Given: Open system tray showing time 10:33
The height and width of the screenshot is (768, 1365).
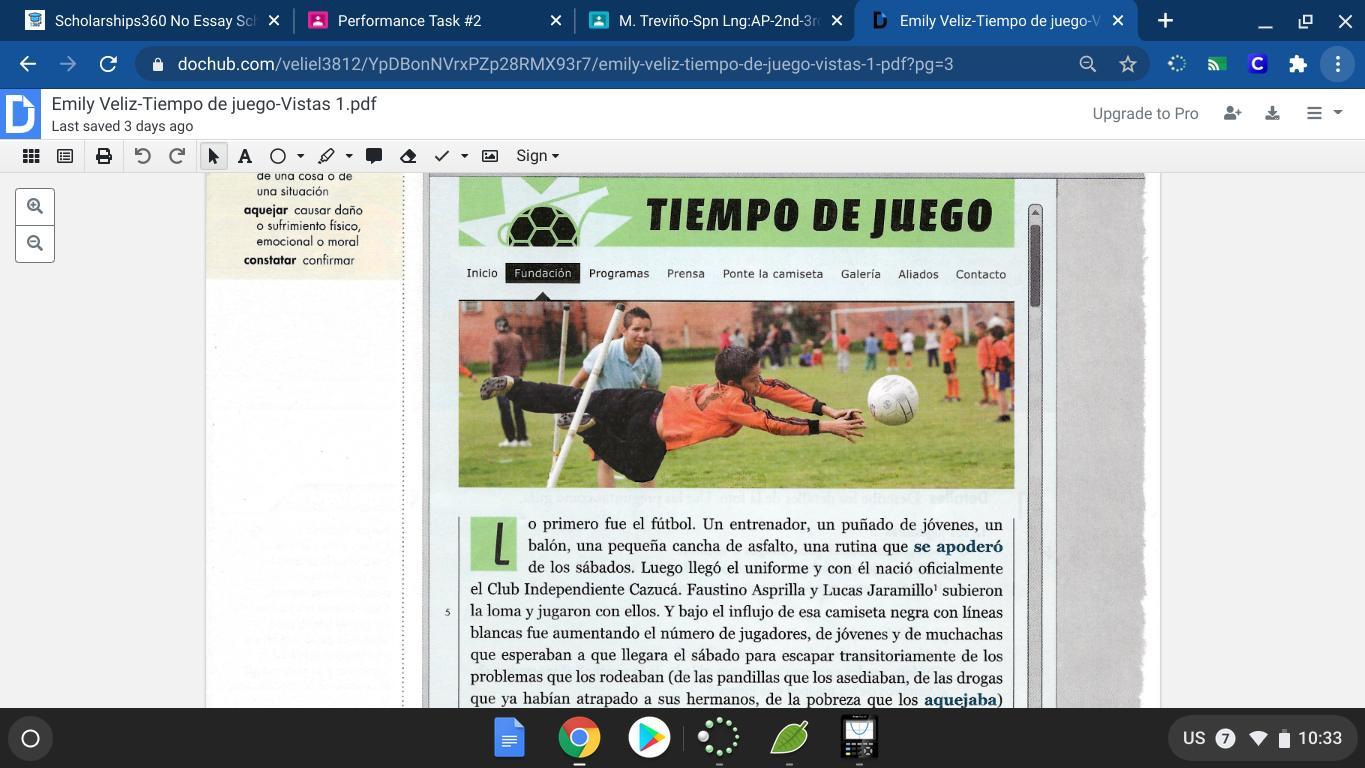Looking at the screenshot, I should 1263,739.
